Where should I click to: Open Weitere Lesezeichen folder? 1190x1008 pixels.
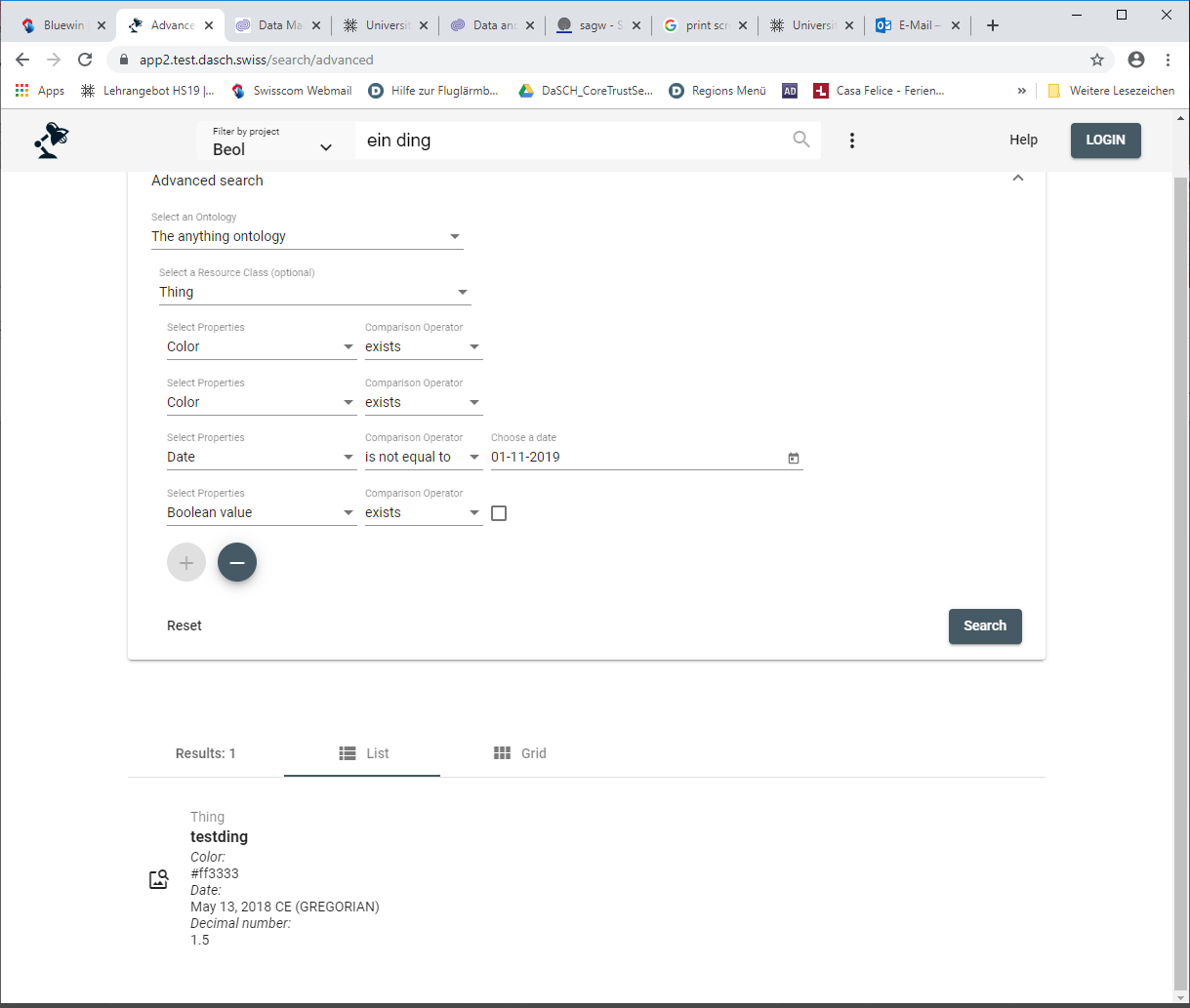(x=1111, y=91)
